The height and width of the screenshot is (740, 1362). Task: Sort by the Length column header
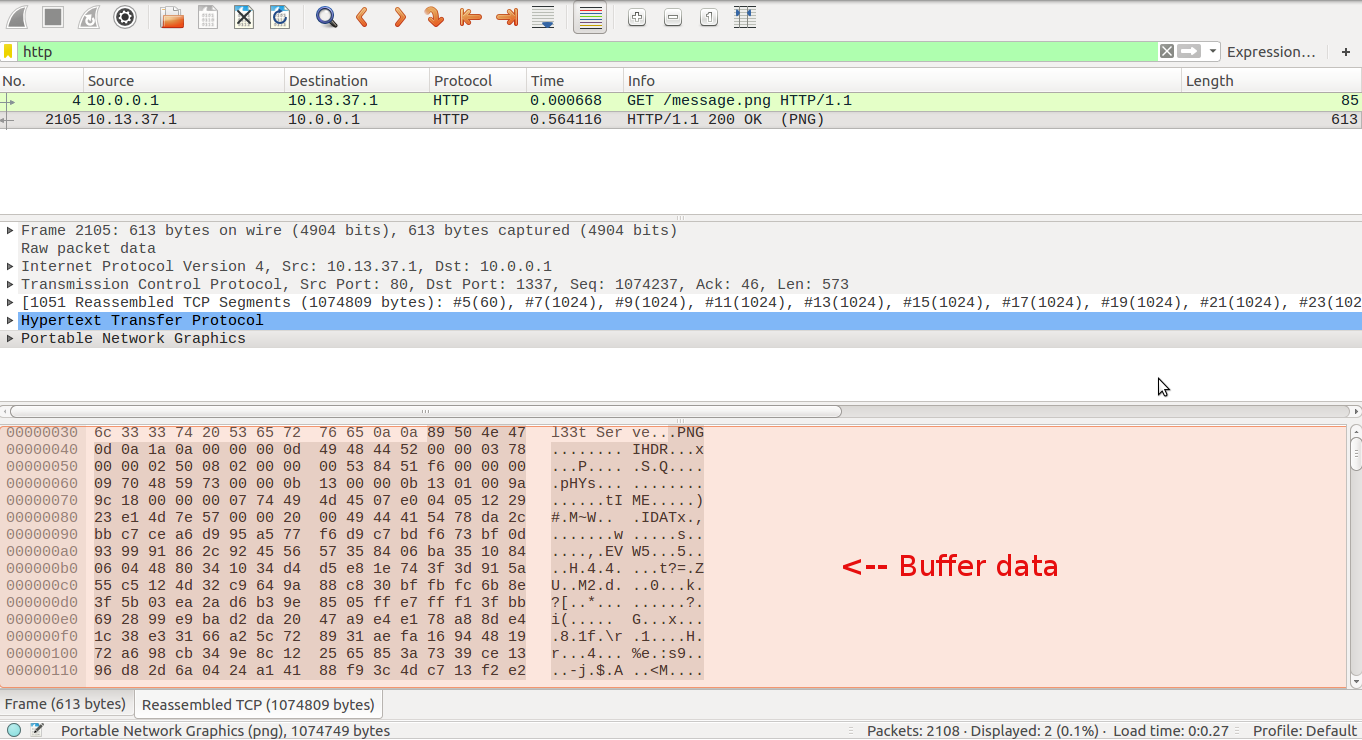[1271, 81]
